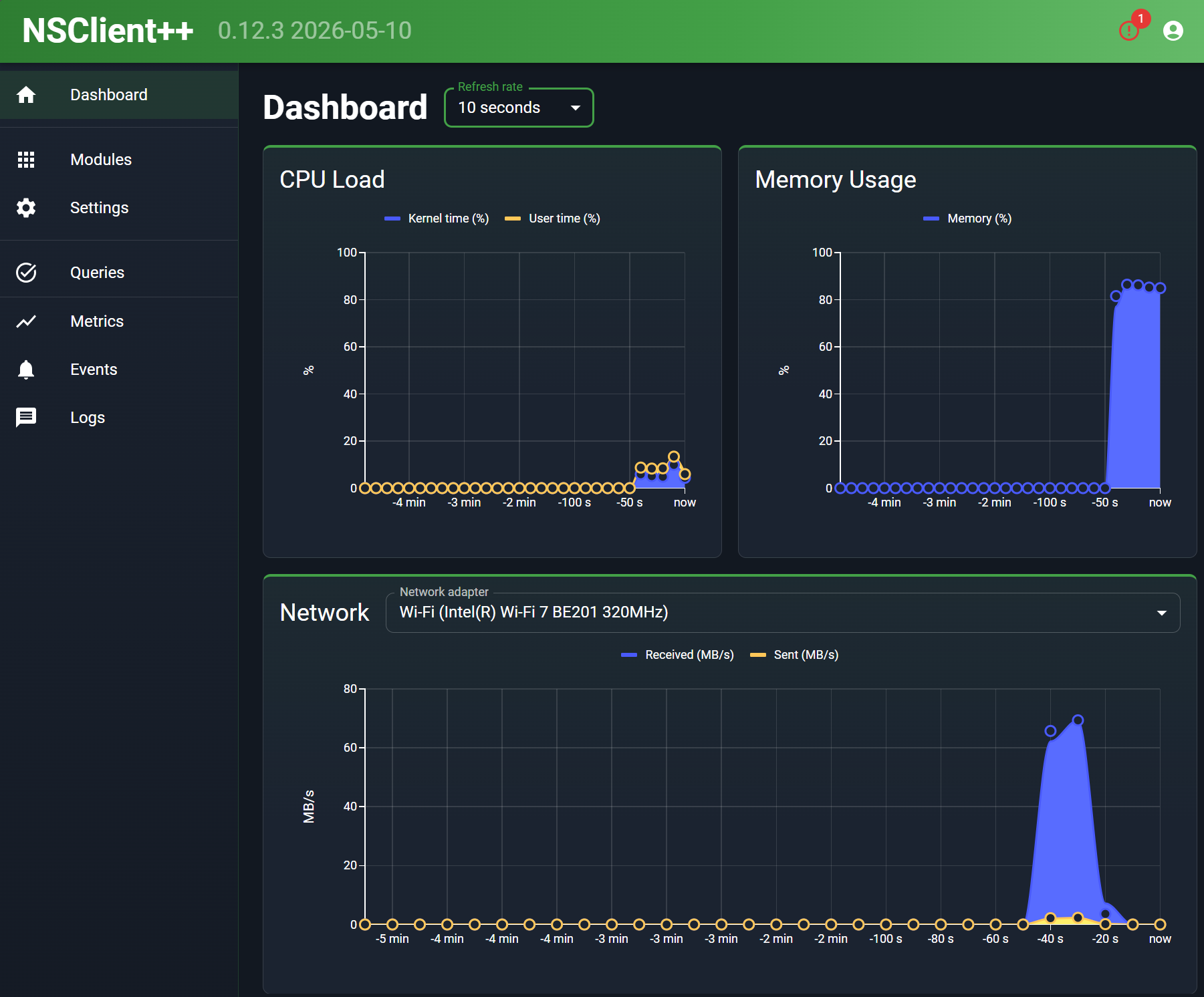
Task: Toggle Sent (MB/s) legend series
Action: coord(794,655)
